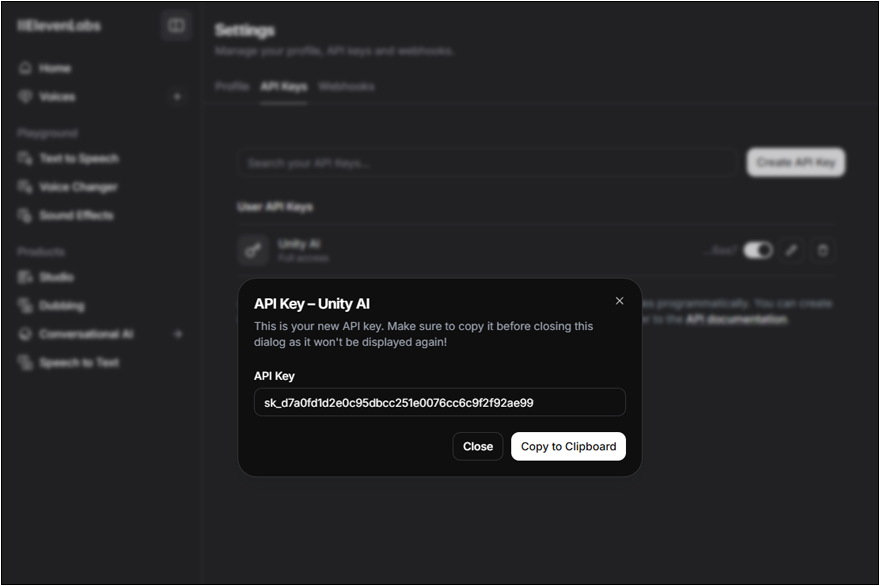Open Dubbing in the sidebar

pyautogui.click(x=62, y=306)
